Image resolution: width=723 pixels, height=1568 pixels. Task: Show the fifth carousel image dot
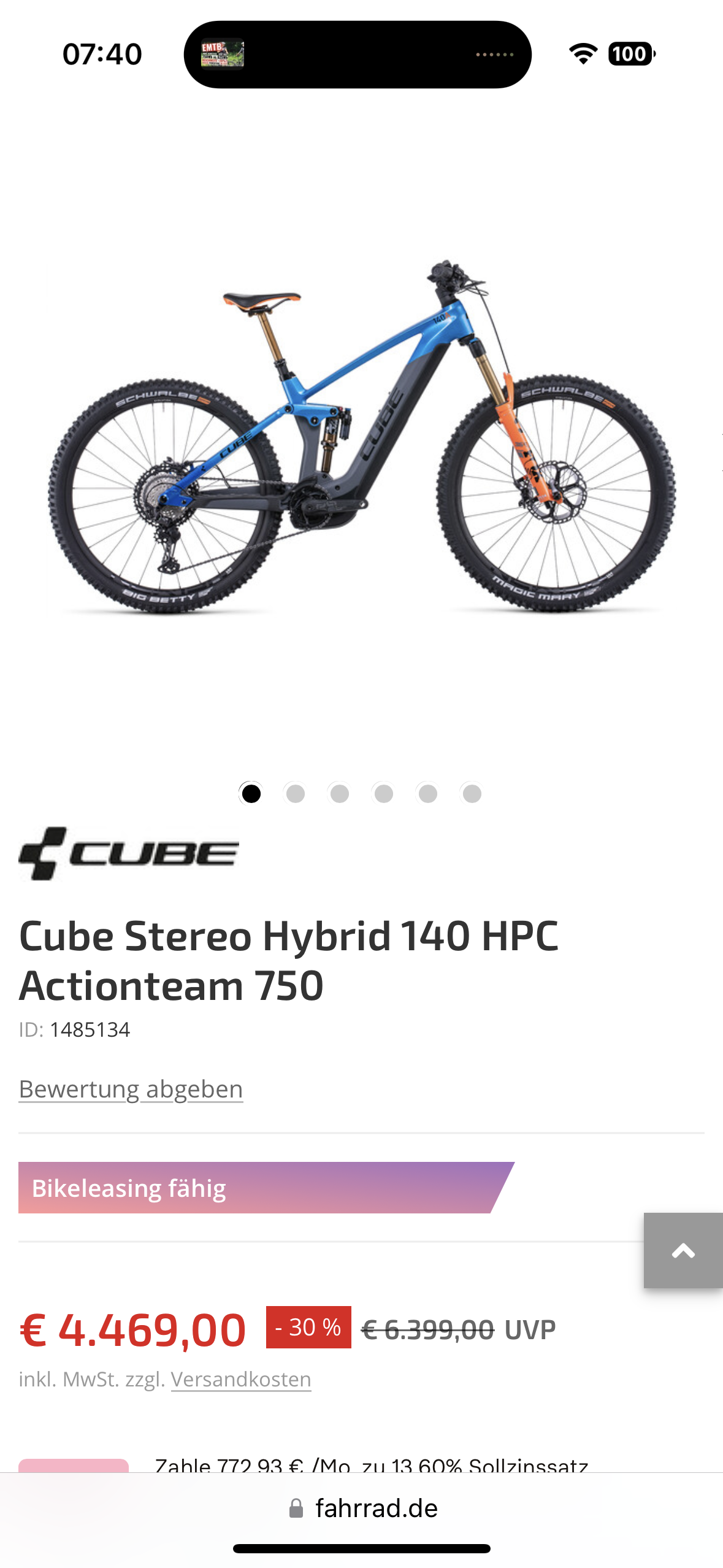point(428,793)
